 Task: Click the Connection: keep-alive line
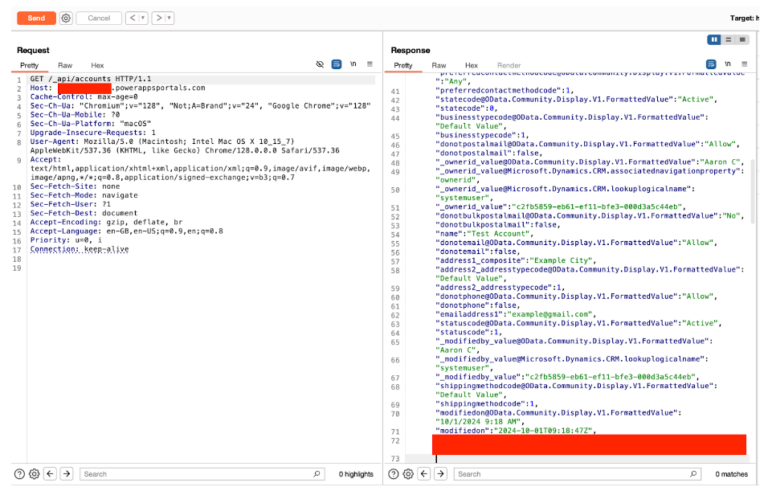(79, 249)
